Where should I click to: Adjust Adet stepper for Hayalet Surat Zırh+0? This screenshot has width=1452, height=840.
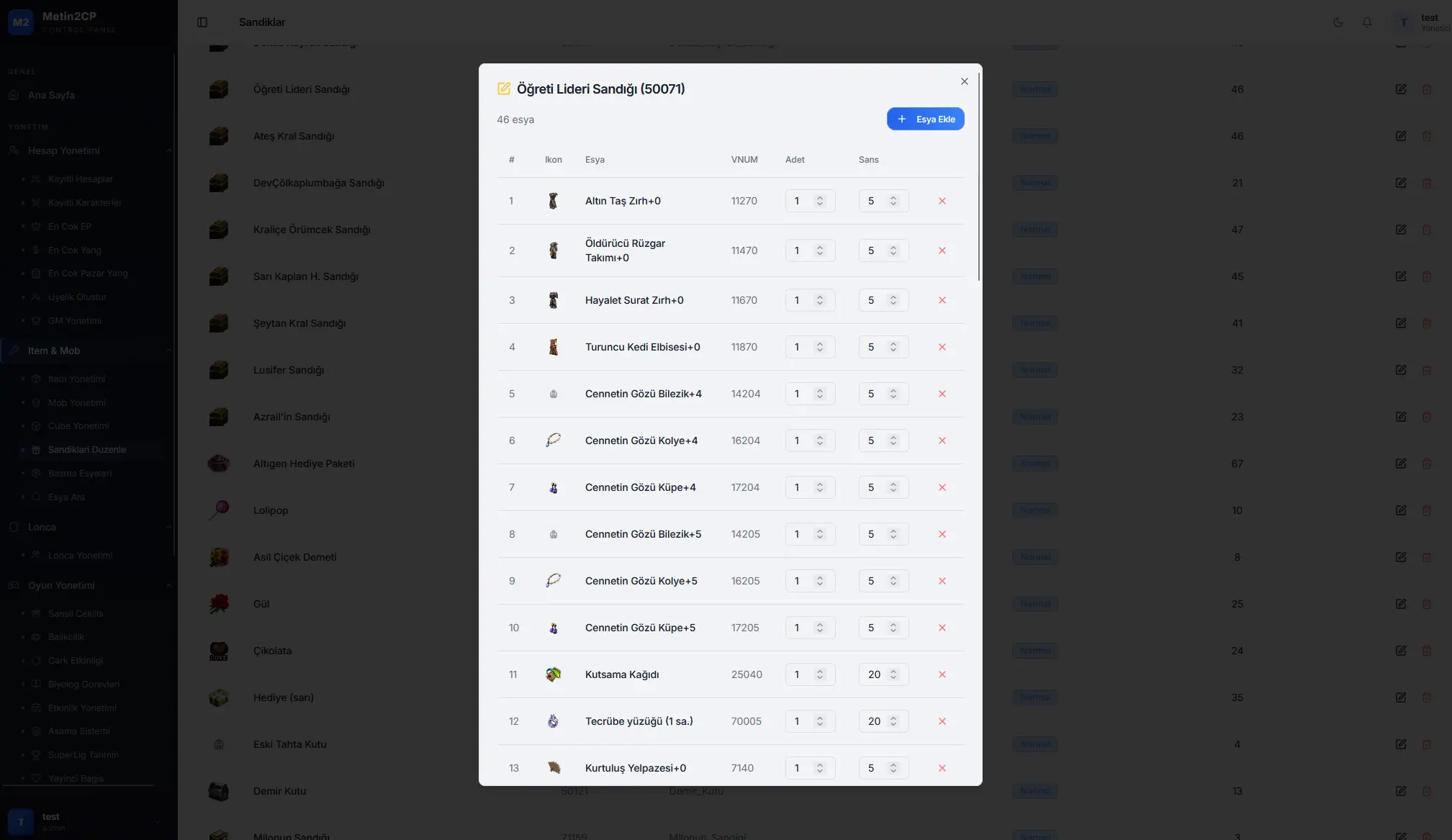[x=819, y=300]
